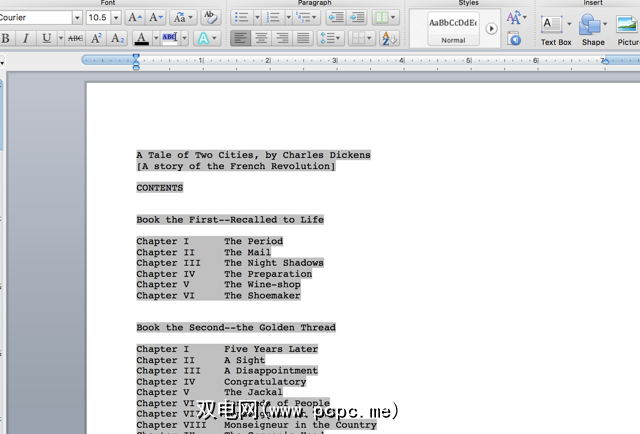Open Change Styles quick menu

click(x=516, y=18)
